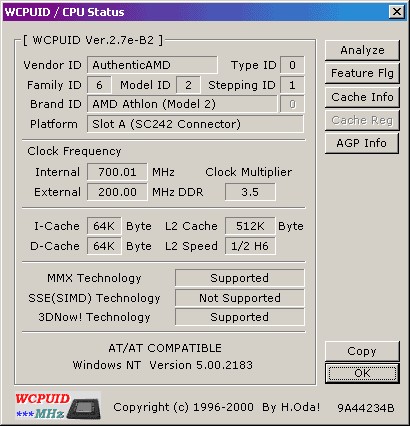
Task: Click the 'L2 Speed' label
Action: [x=191, y=246]
